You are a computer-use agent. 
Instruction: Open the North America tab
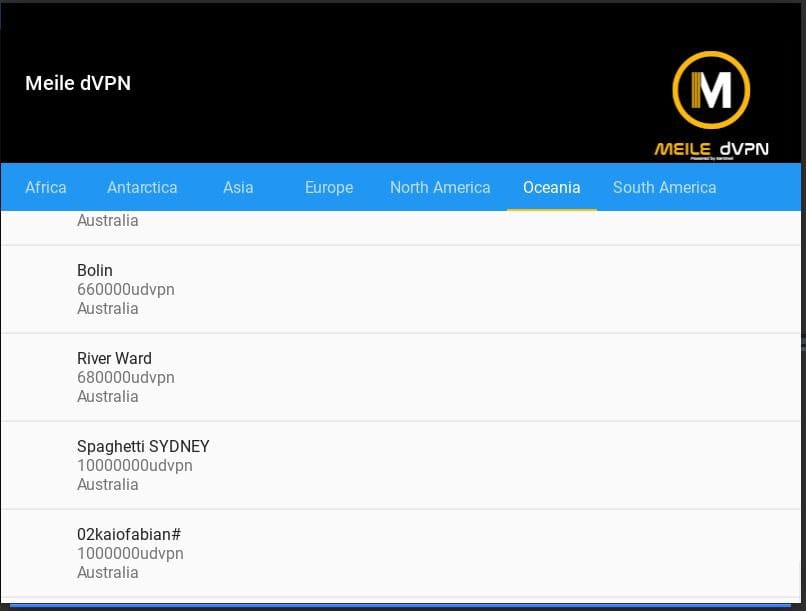[440, 187]
